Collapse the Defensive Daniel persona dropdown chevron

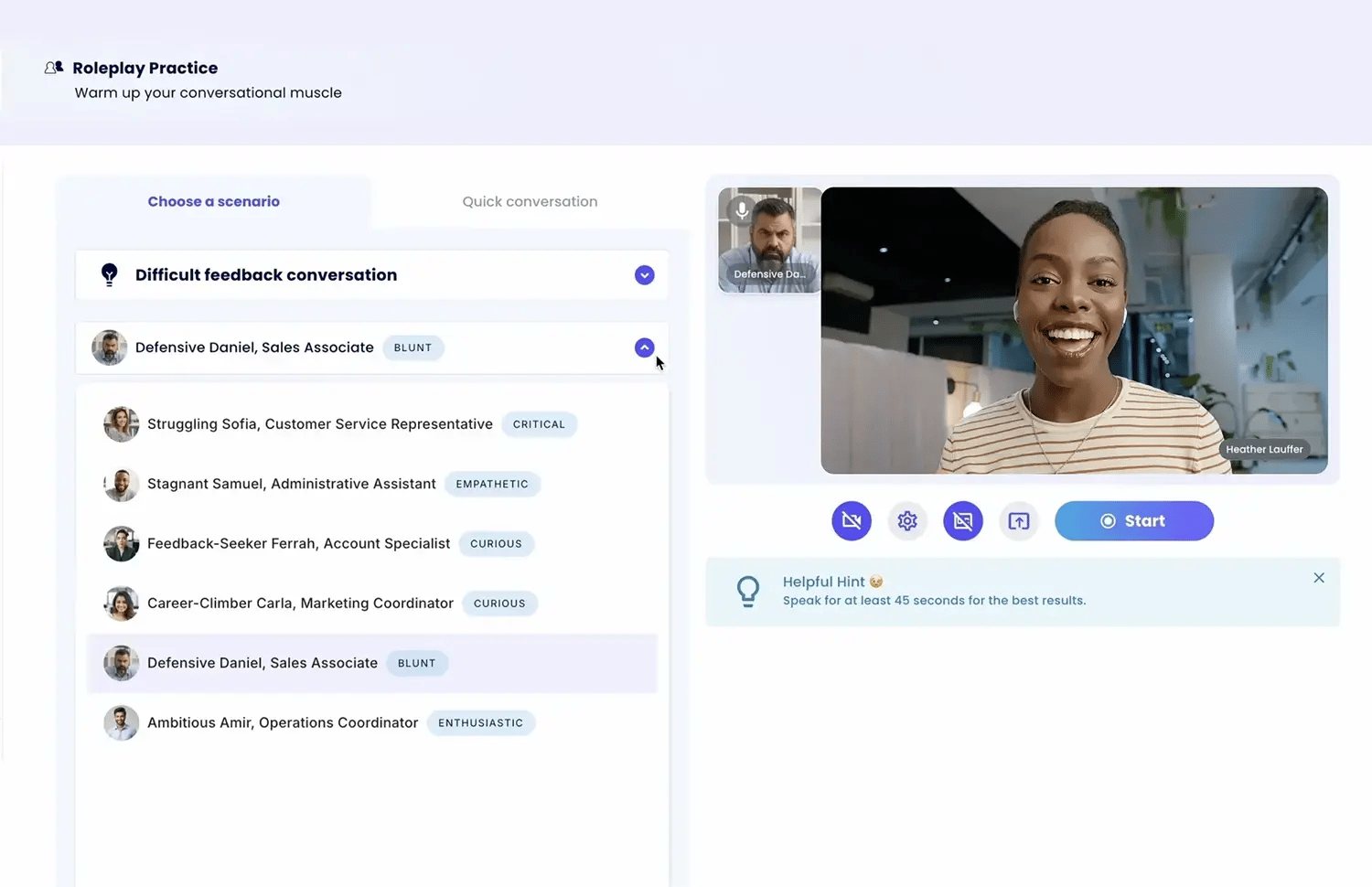[645, 347]
